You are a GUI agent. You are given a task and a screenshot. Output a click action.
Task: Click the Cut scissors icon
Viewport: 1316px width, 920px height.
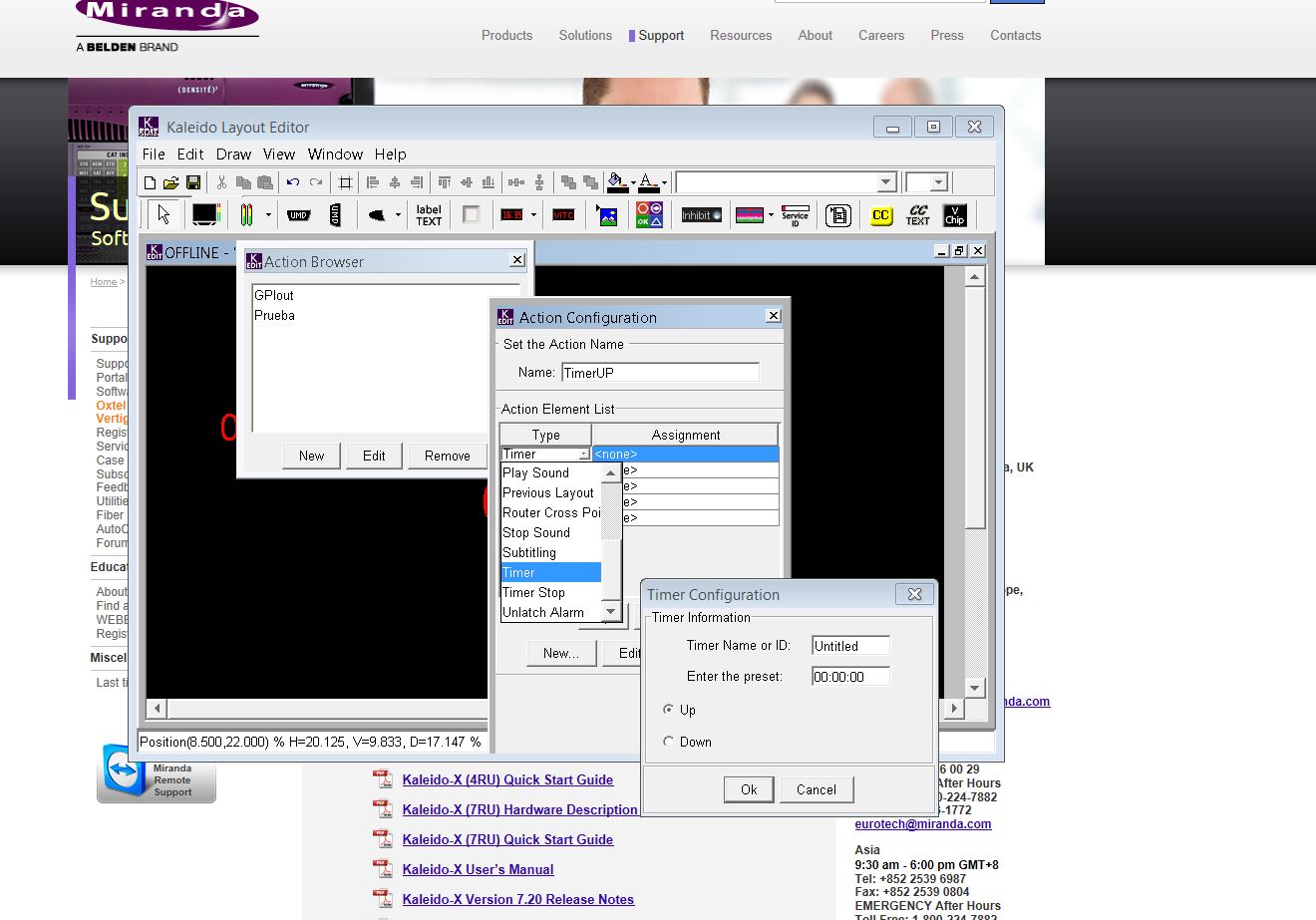[221, 182]
